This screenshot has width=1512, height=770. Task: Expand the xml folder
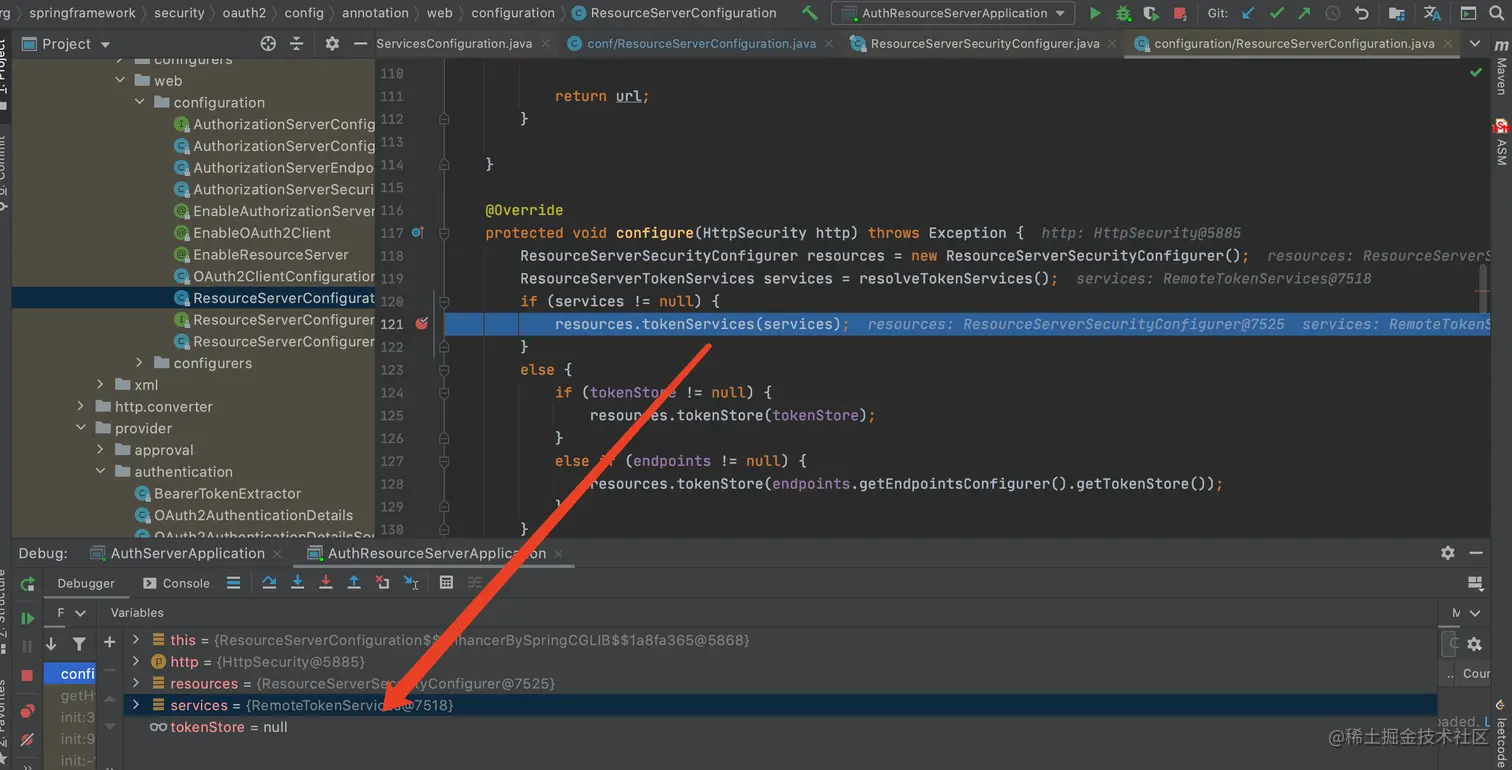coord(100,384)
